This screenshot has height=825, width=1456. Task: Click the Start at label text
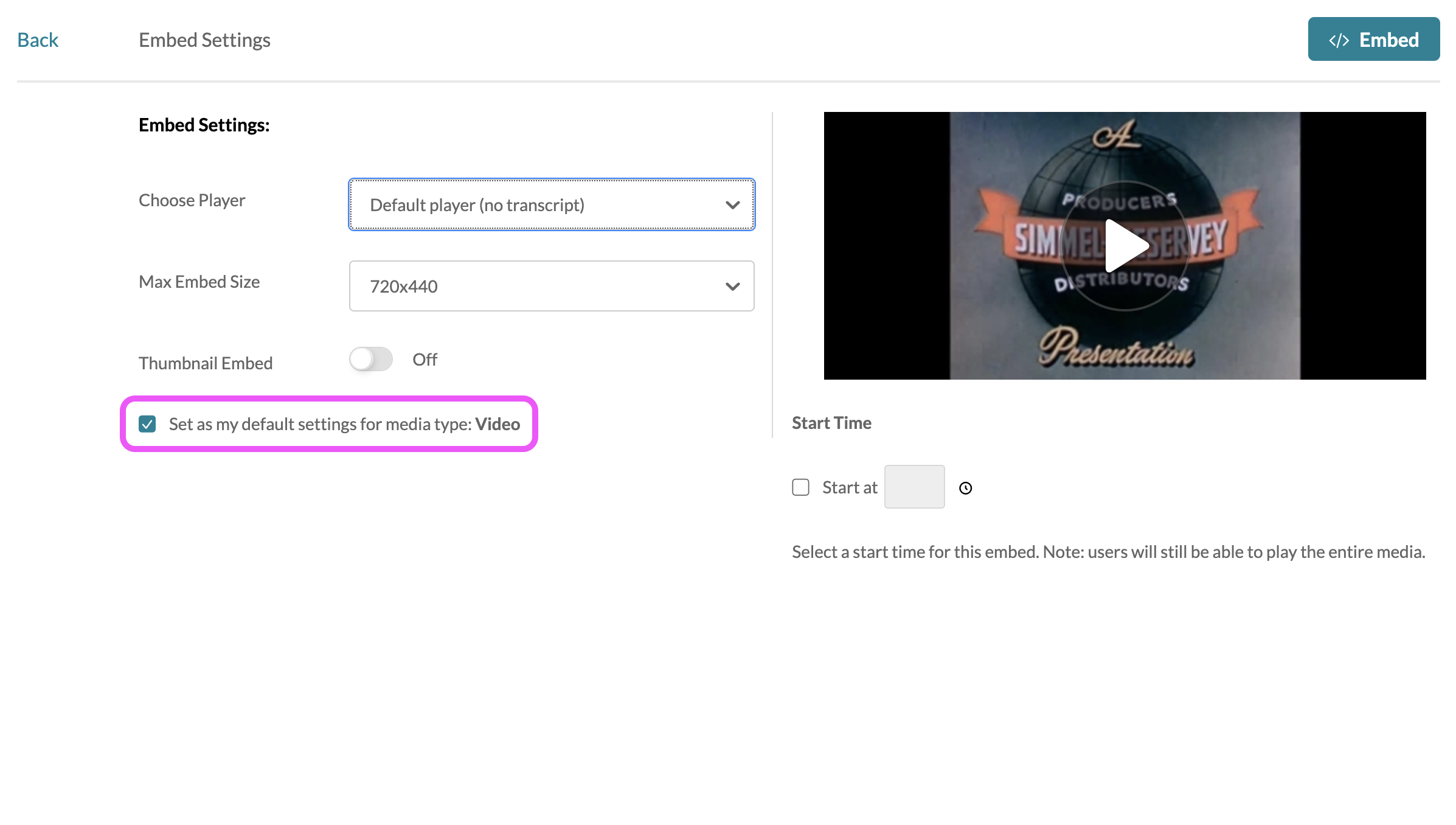[849, 487]
